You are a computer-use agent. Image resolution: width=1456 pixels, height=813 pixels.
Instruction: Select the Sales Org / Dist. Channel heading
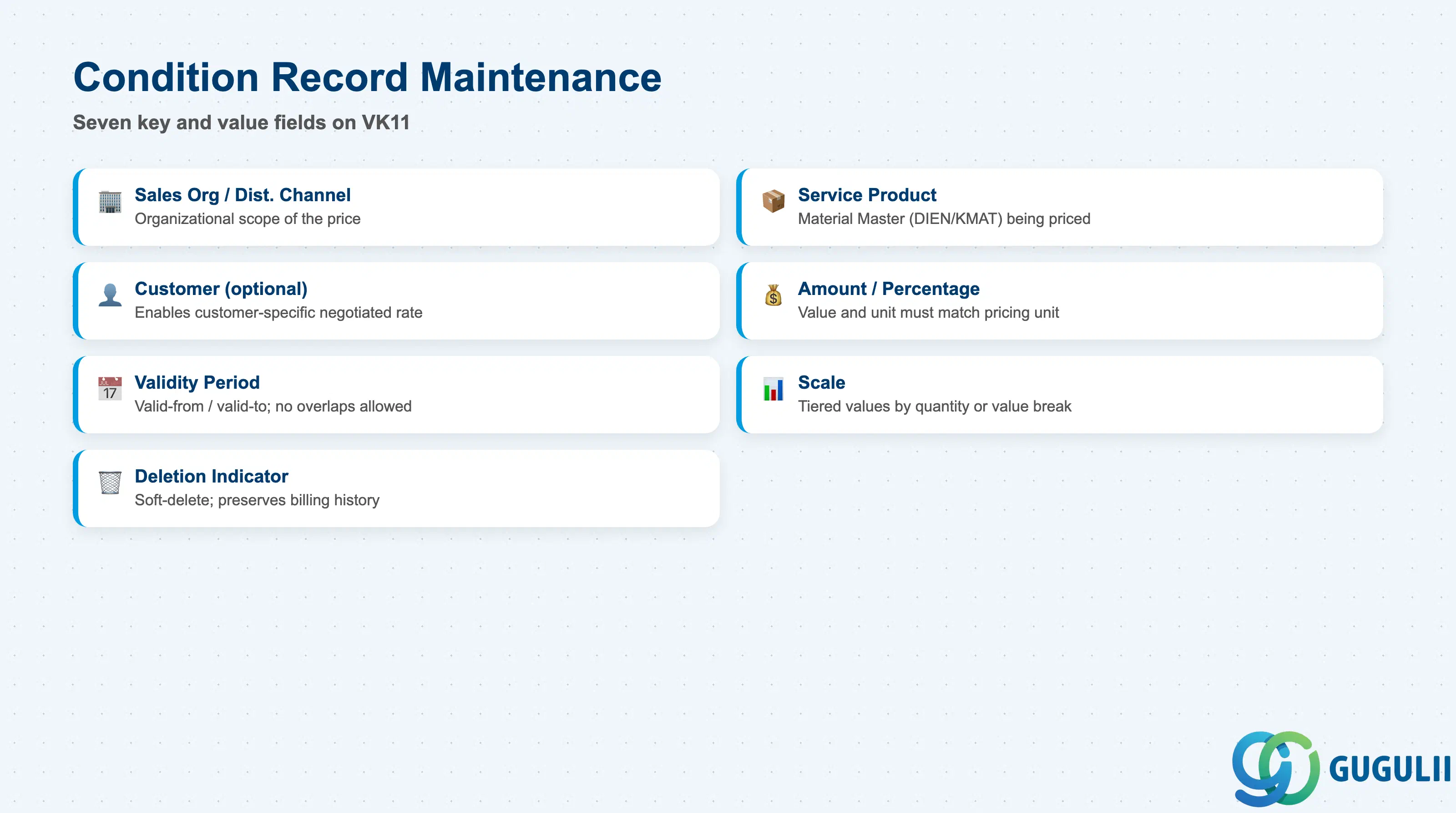(x=243, y=195)
